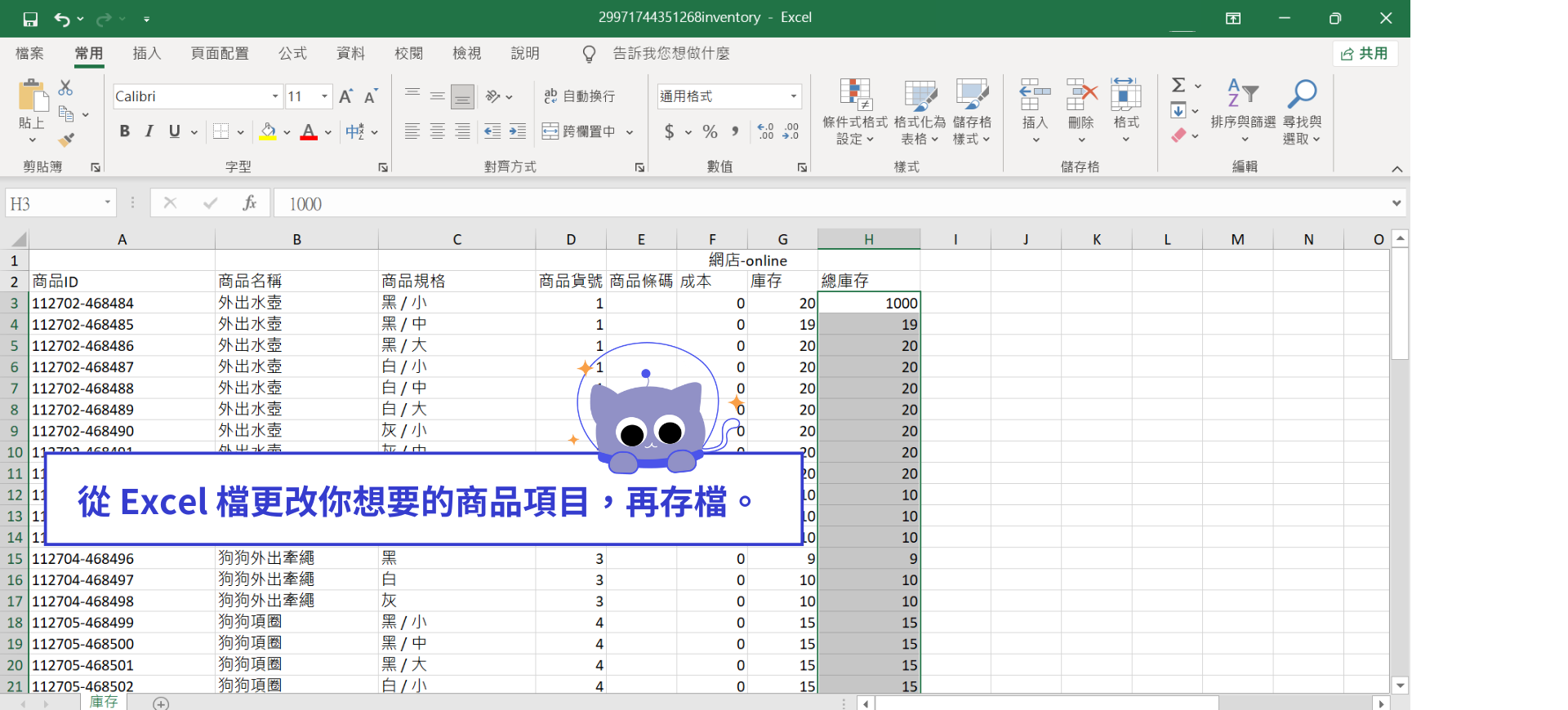Open the 通用格式 number format dropdown
The width and height of the screenshot is (1568, 710).
(x=793, y=96)
